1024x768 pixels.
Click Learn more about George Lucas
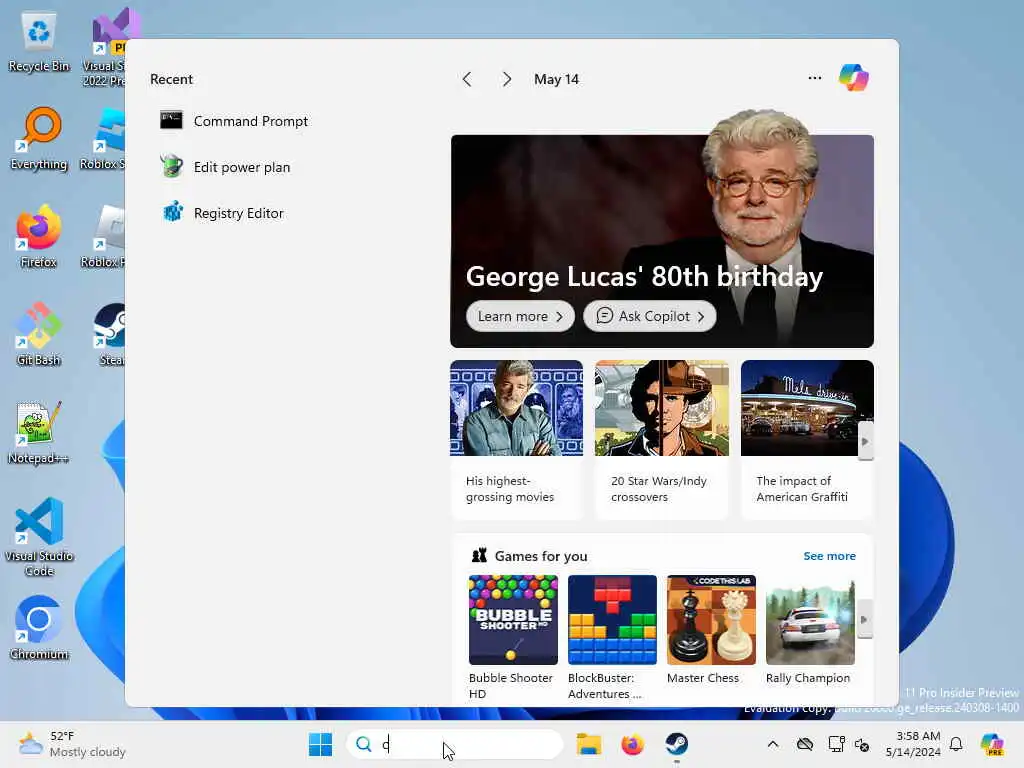tap(520, 316)
